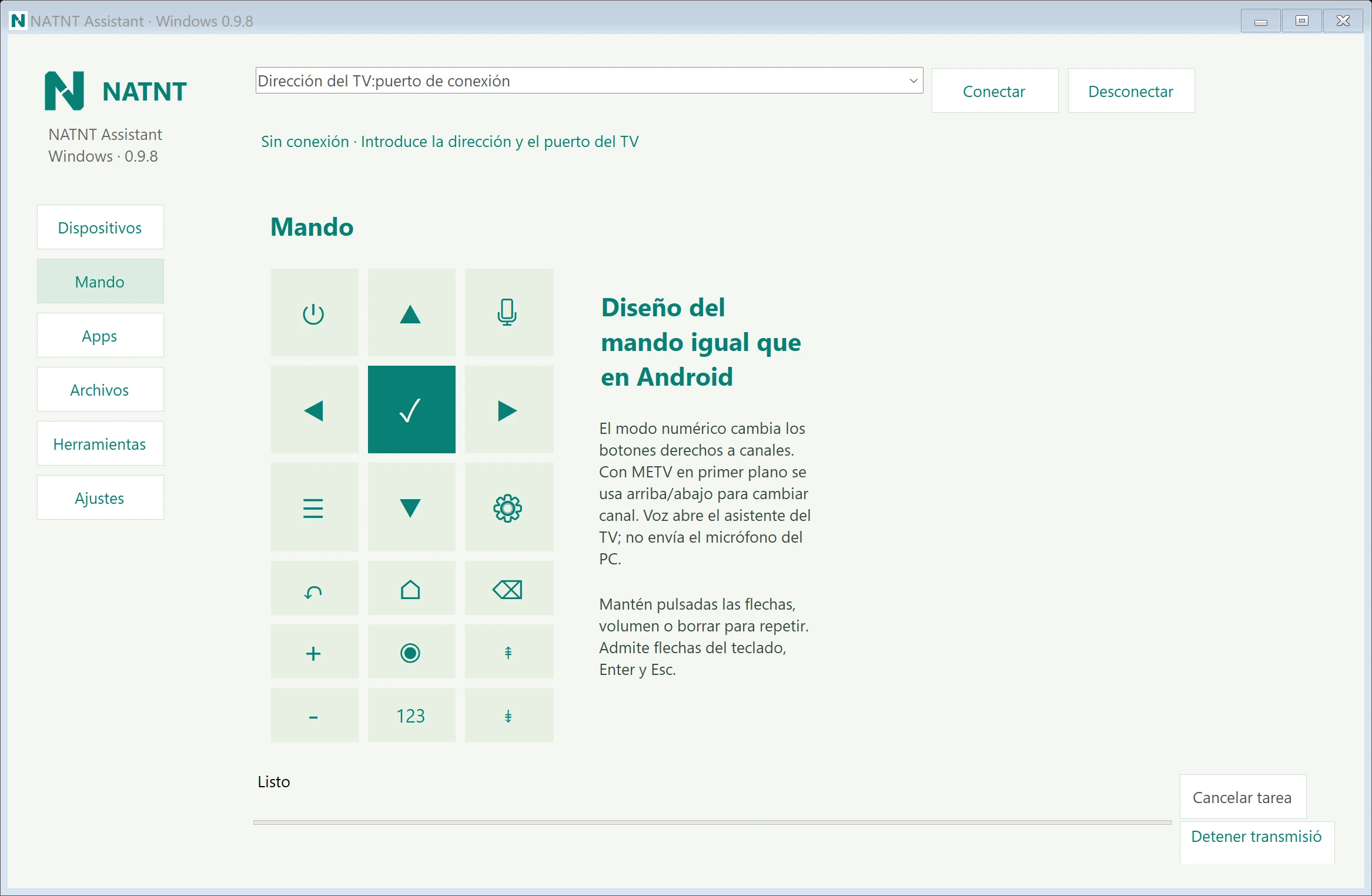The width and height of the screenshot is (1372, 896).
Task: Open TV settings with the gear icon
Action: [509, 507]
